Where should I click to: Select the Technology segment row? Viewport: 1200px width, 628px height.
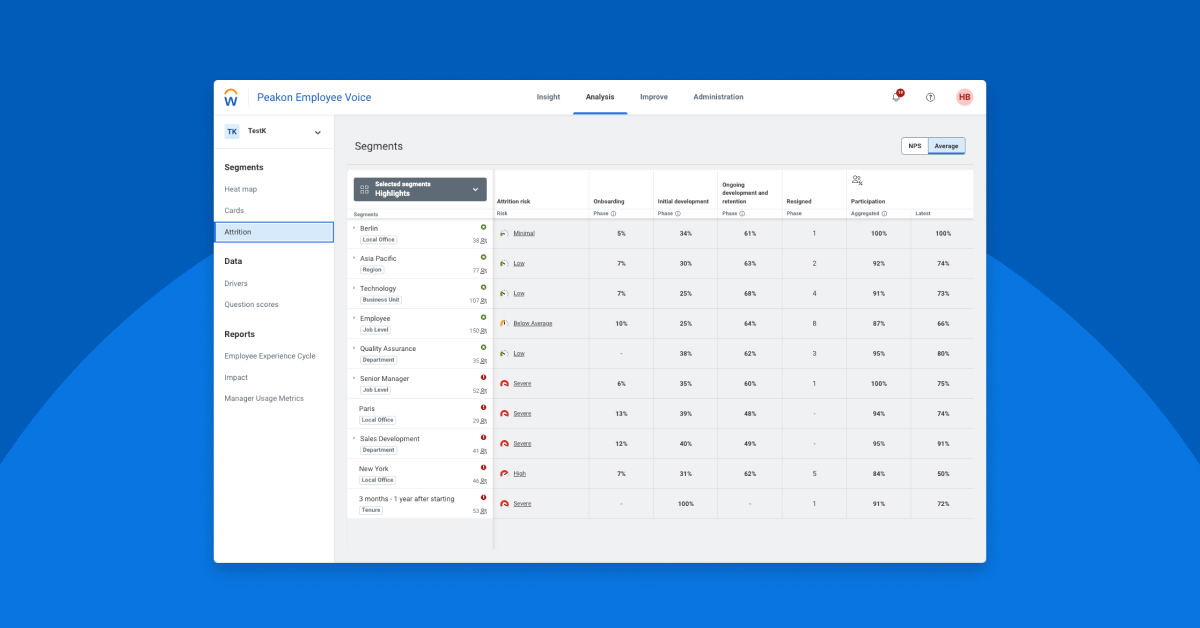(x=378, y=288)
